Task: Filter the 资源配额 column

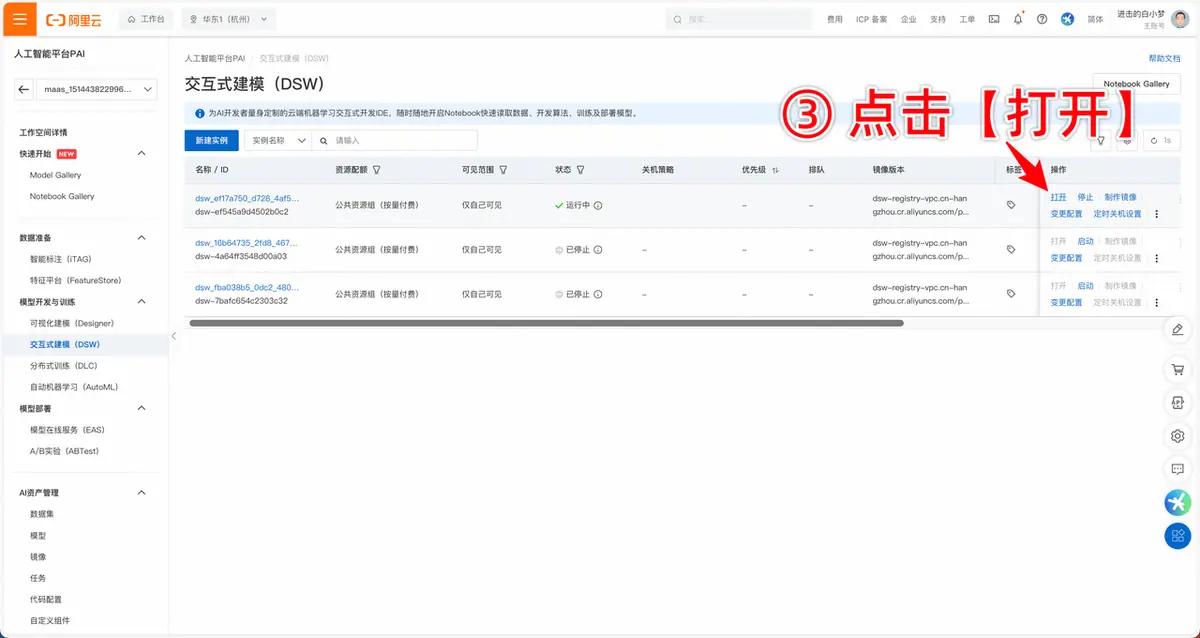Action: tap(376, 170)
